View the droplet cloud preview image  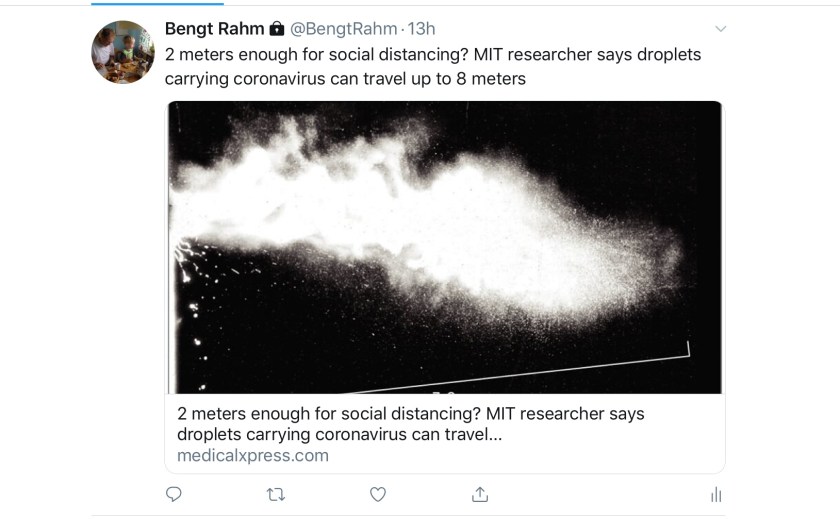click(x=444, y=246)
